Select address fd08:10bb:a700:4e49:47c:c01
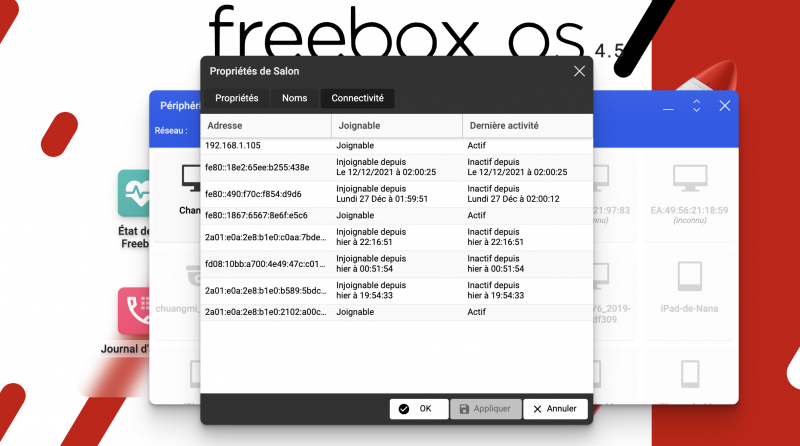The image size is (800, 446). [265, 264]
